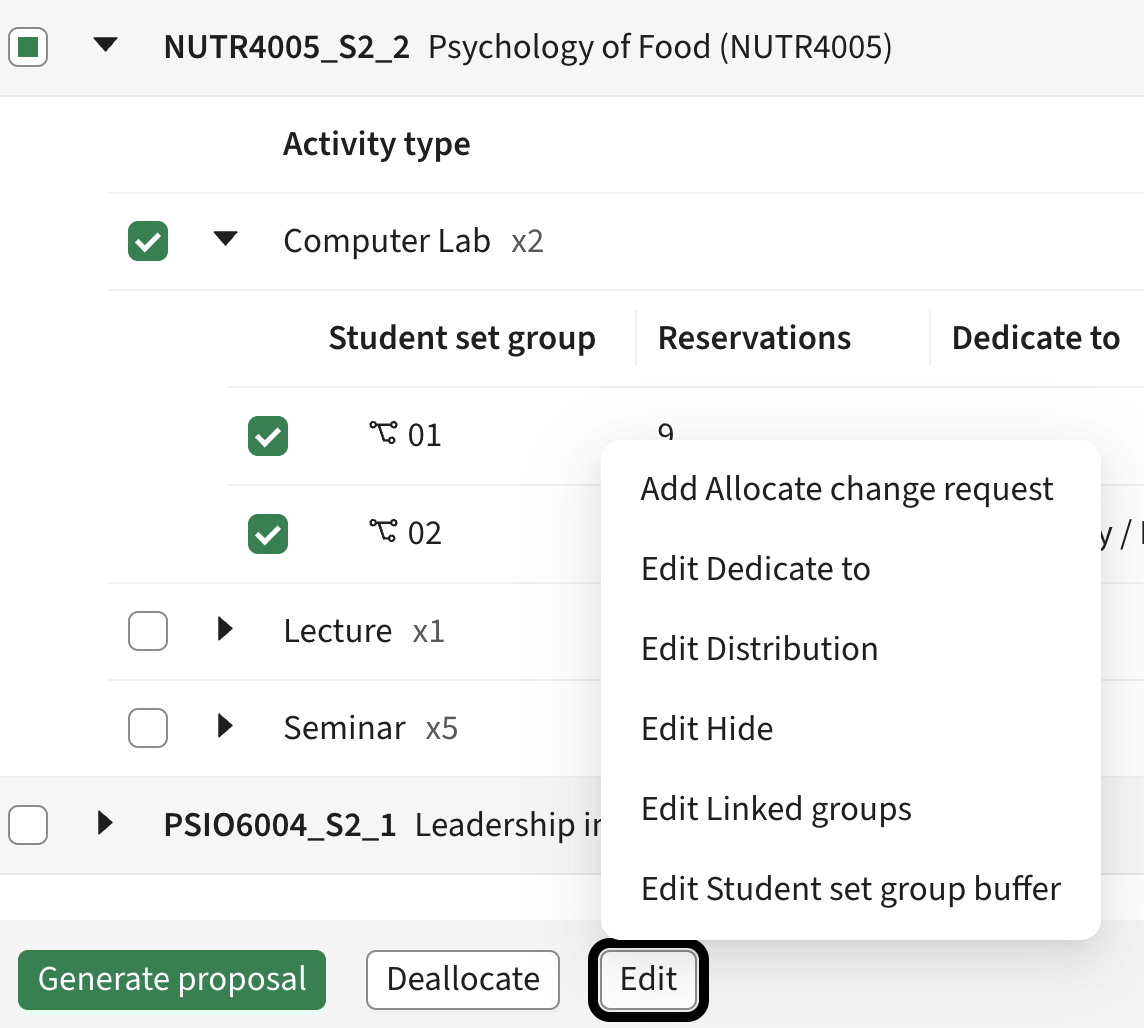1144x1028 pixels.
Task: Click the linked group icon beside 02
Action: click(x=382, y=532)
